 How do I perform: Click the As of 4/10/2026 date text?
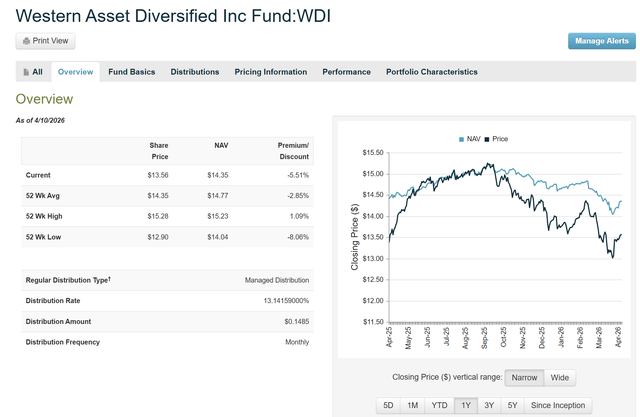pyautogui.click(x=40, y=120)
